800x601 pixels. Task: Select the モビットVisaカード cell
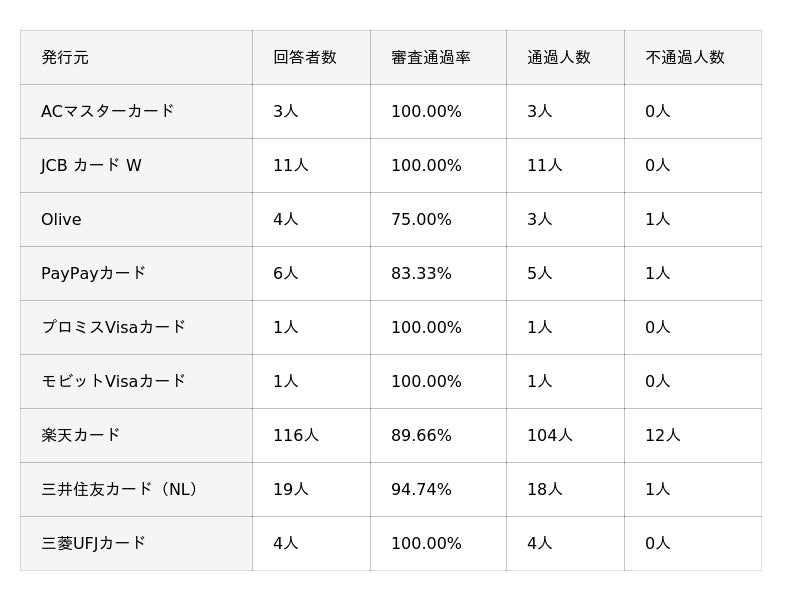[x=113, y=382]
